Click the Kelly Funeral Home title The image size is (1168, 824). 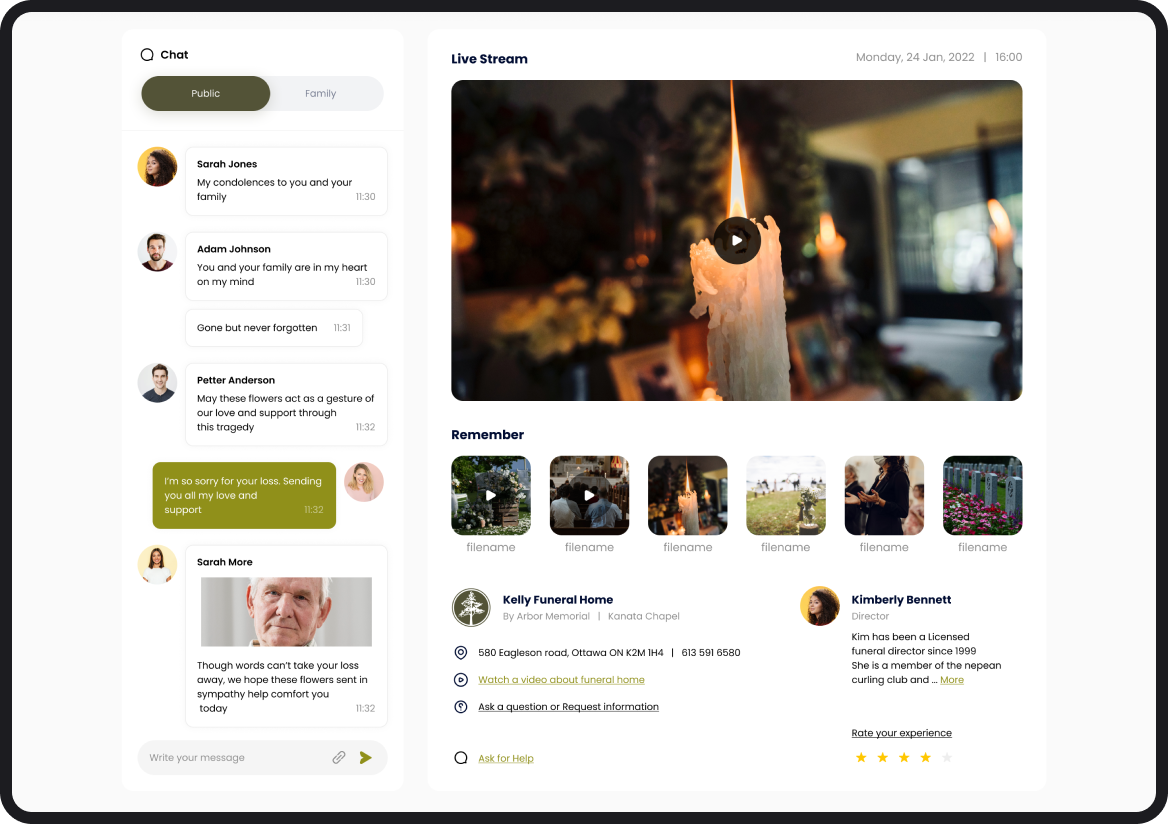click(x=558, y=600)
